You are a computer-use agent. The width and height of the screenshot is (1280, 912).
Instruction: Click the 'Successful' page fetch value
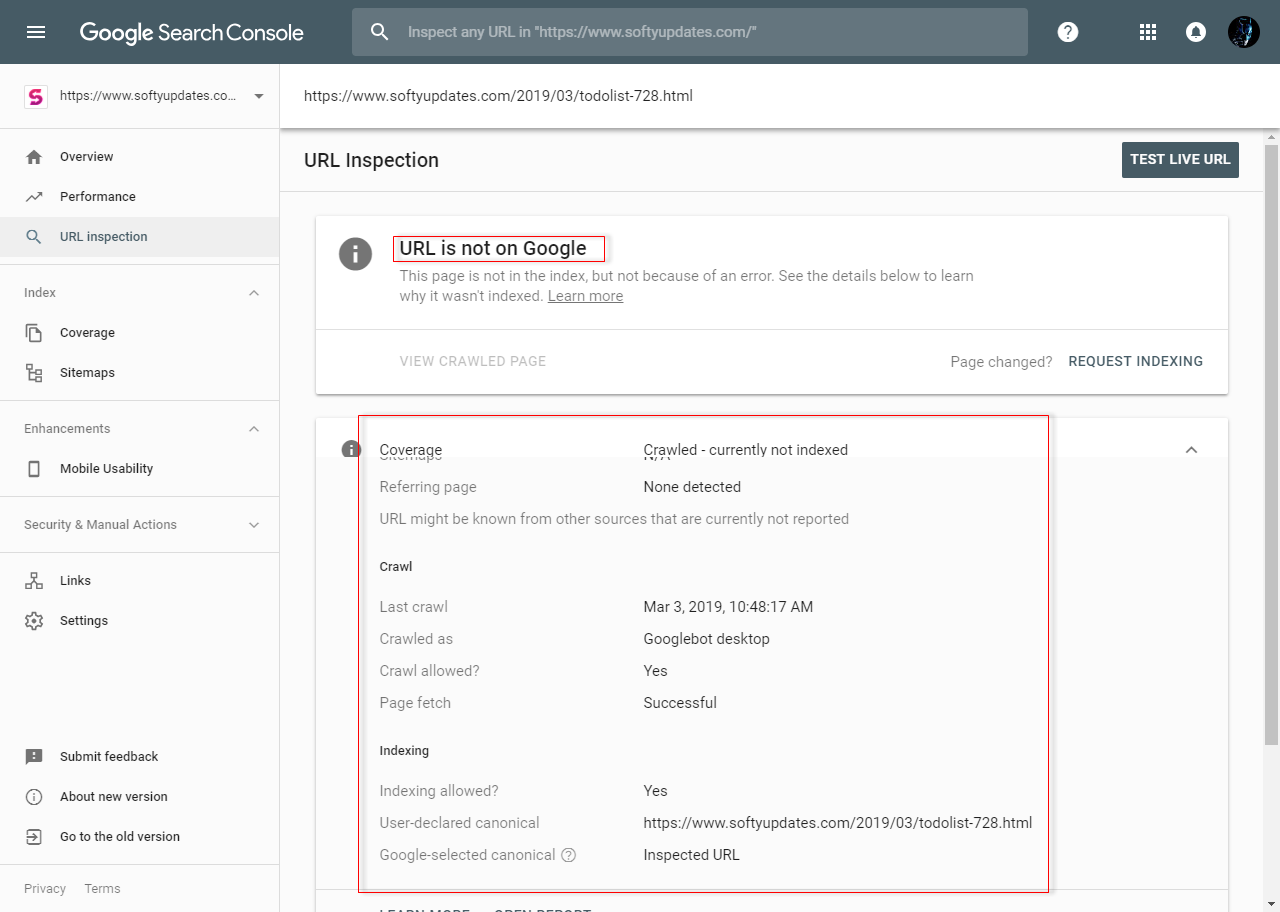(x=680, y=703)
